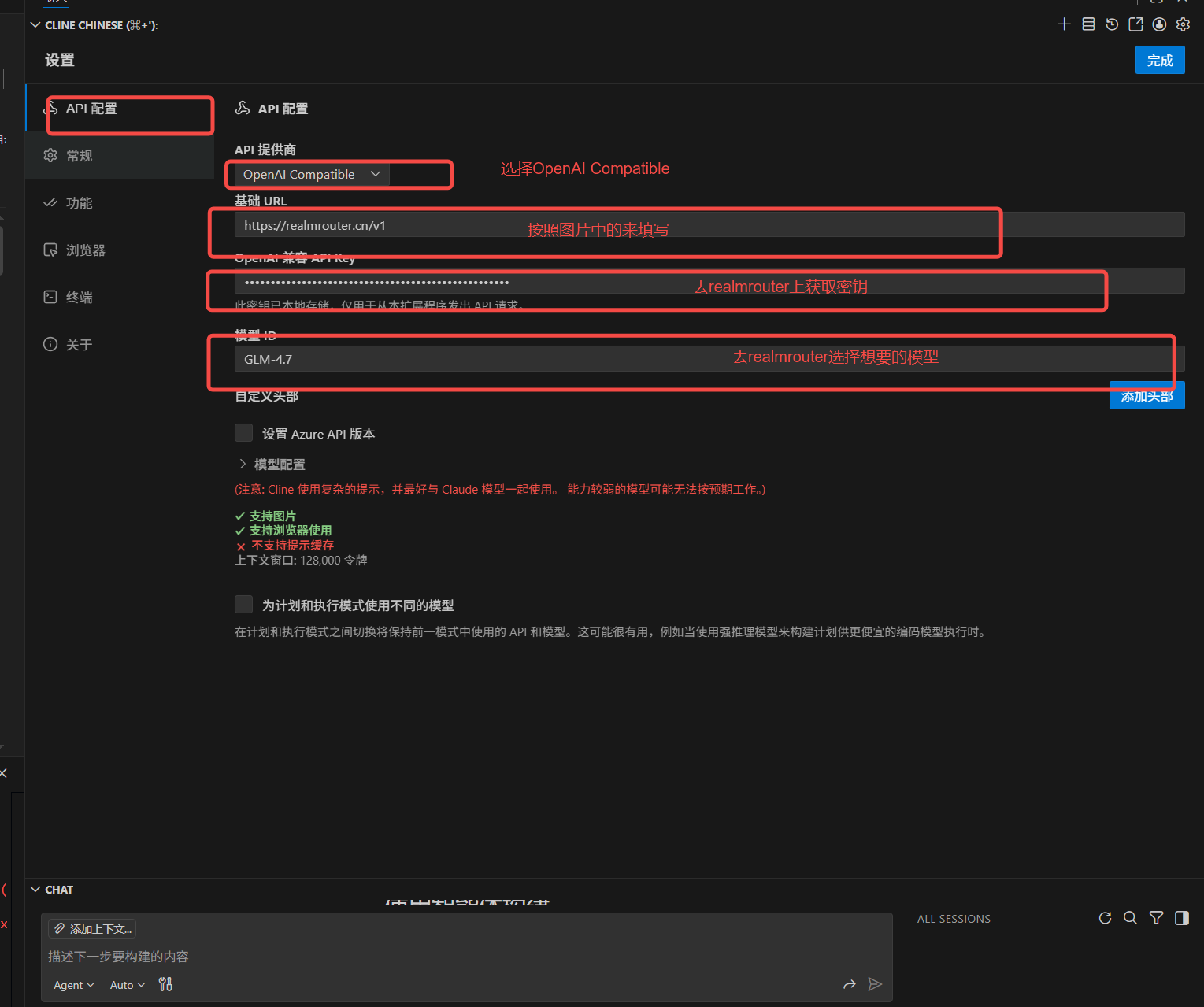Open the API 提供商 OpenAI Compatible dropdown
The image size is (1204, 1007).
(x=312, y=175)
